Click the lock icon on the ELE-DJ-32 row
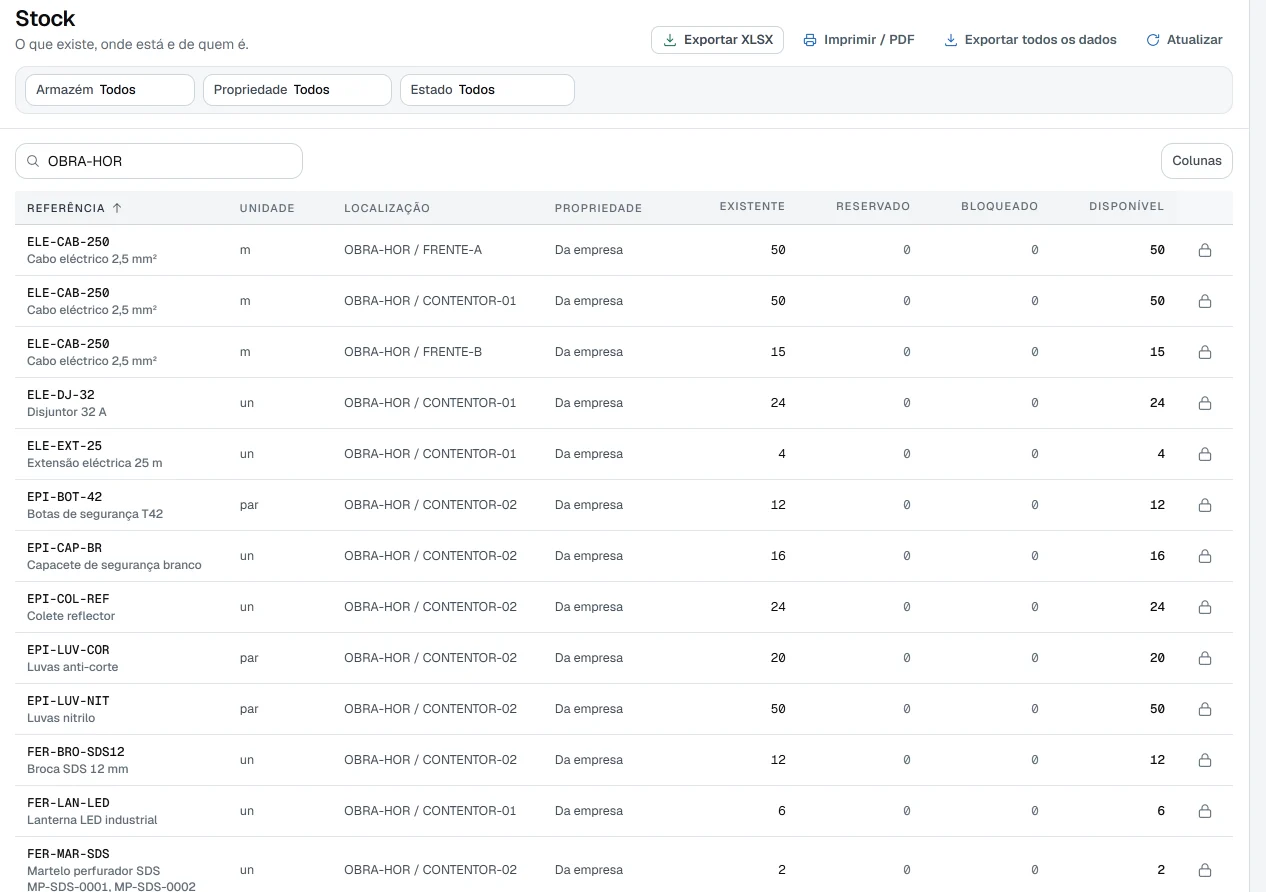The image size is (1266, 892). tap(1205, 403)
